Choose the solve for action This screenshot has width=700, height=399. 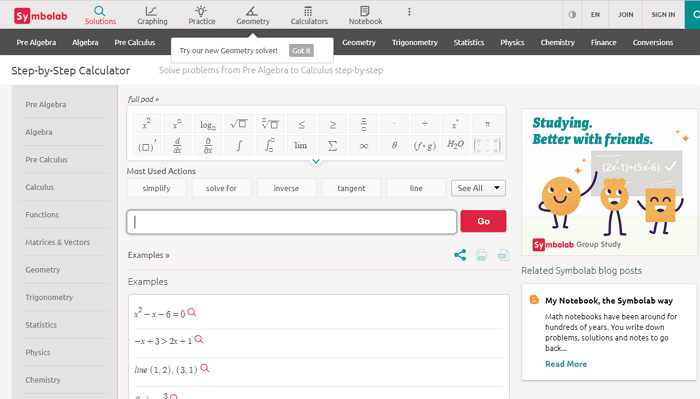[x=221, y=188]
